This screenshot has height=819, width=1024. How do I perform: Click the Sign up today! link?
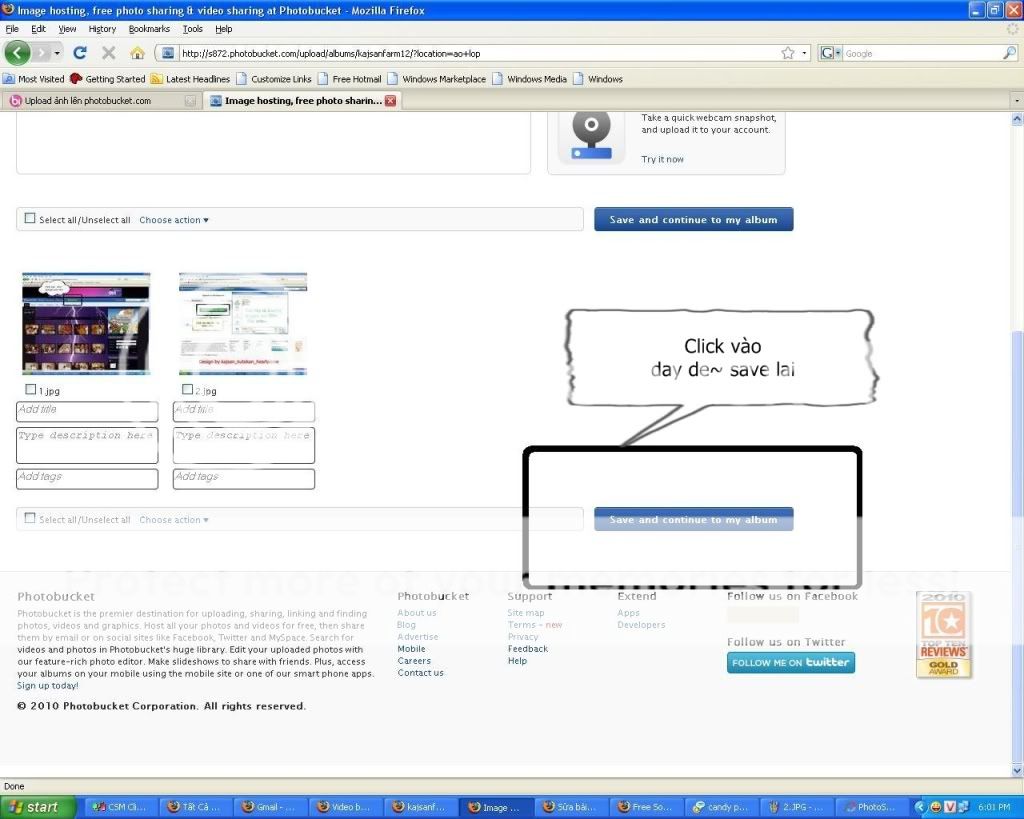click(48, 686)
